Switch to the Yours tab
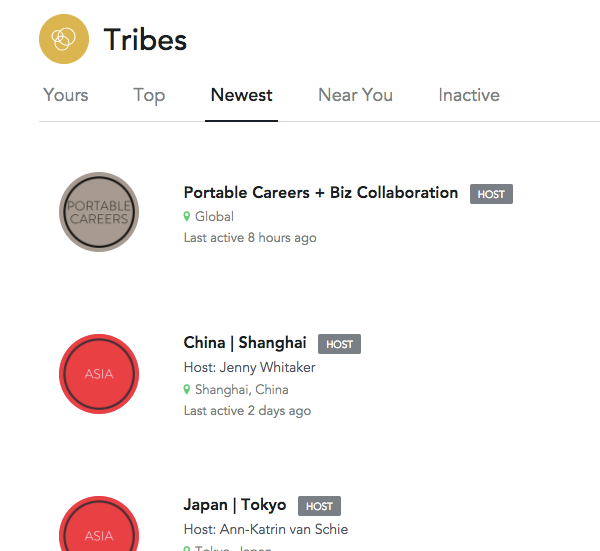Image resolution: width=600 pixels, height=551 pixels. 65,95
